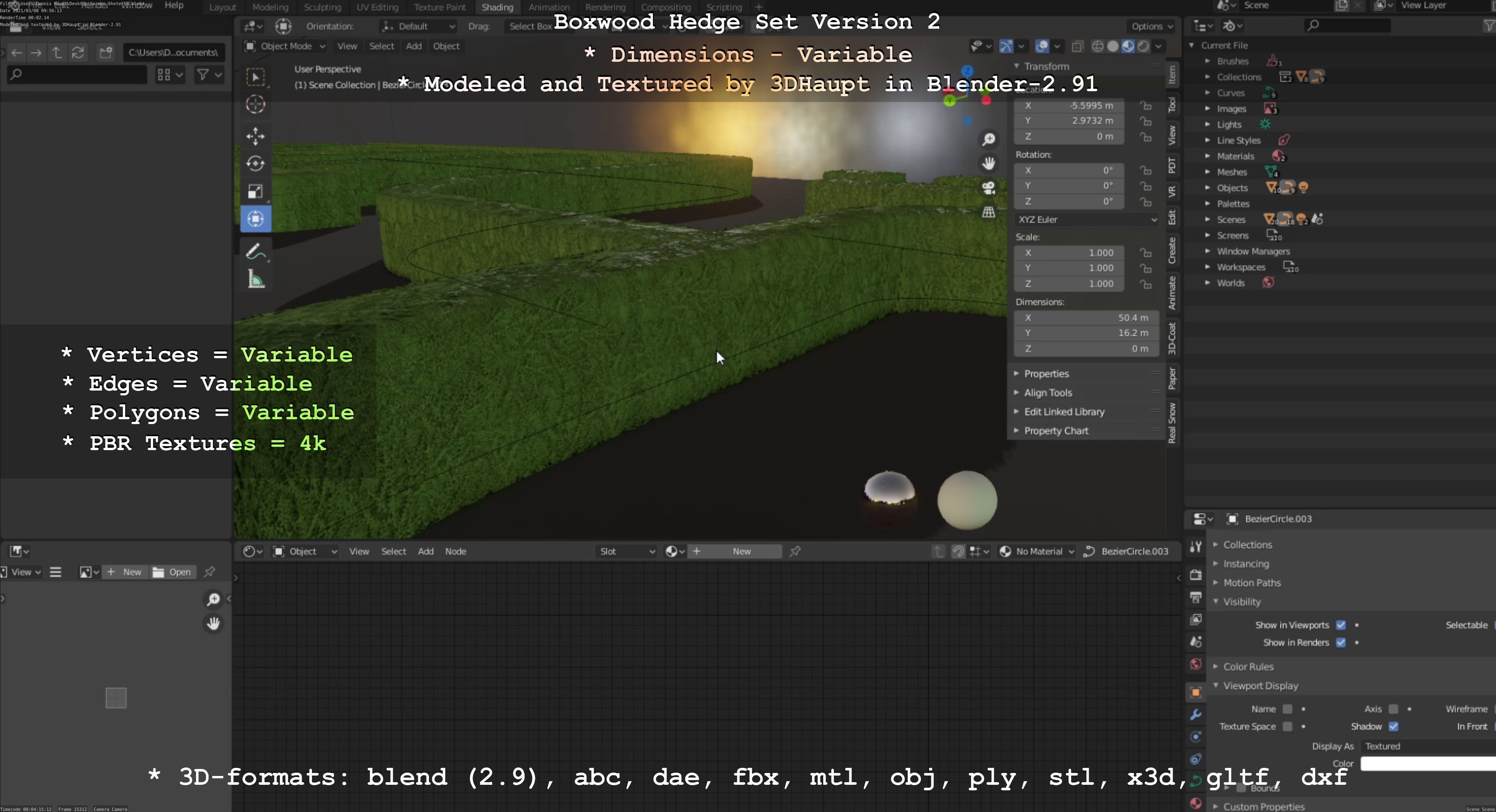Switch to the Texture Paint workspace tab
Viewport: 1496px width, 812px height.
(x=440, y=8)
